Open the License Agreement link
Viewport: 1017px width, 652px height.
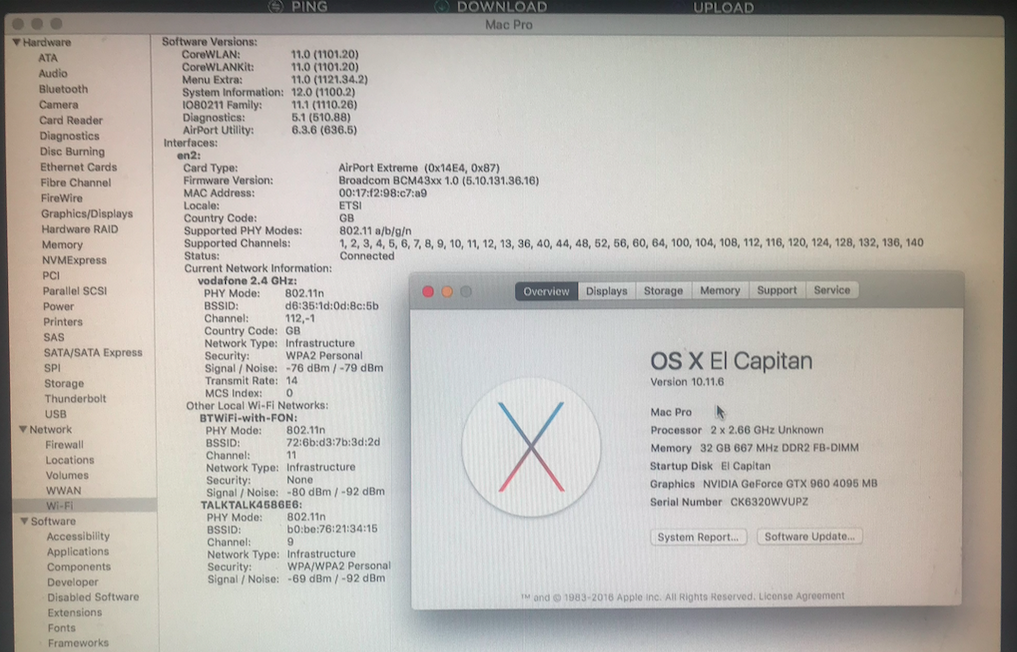pyautogui.click(x=802, y=596)
